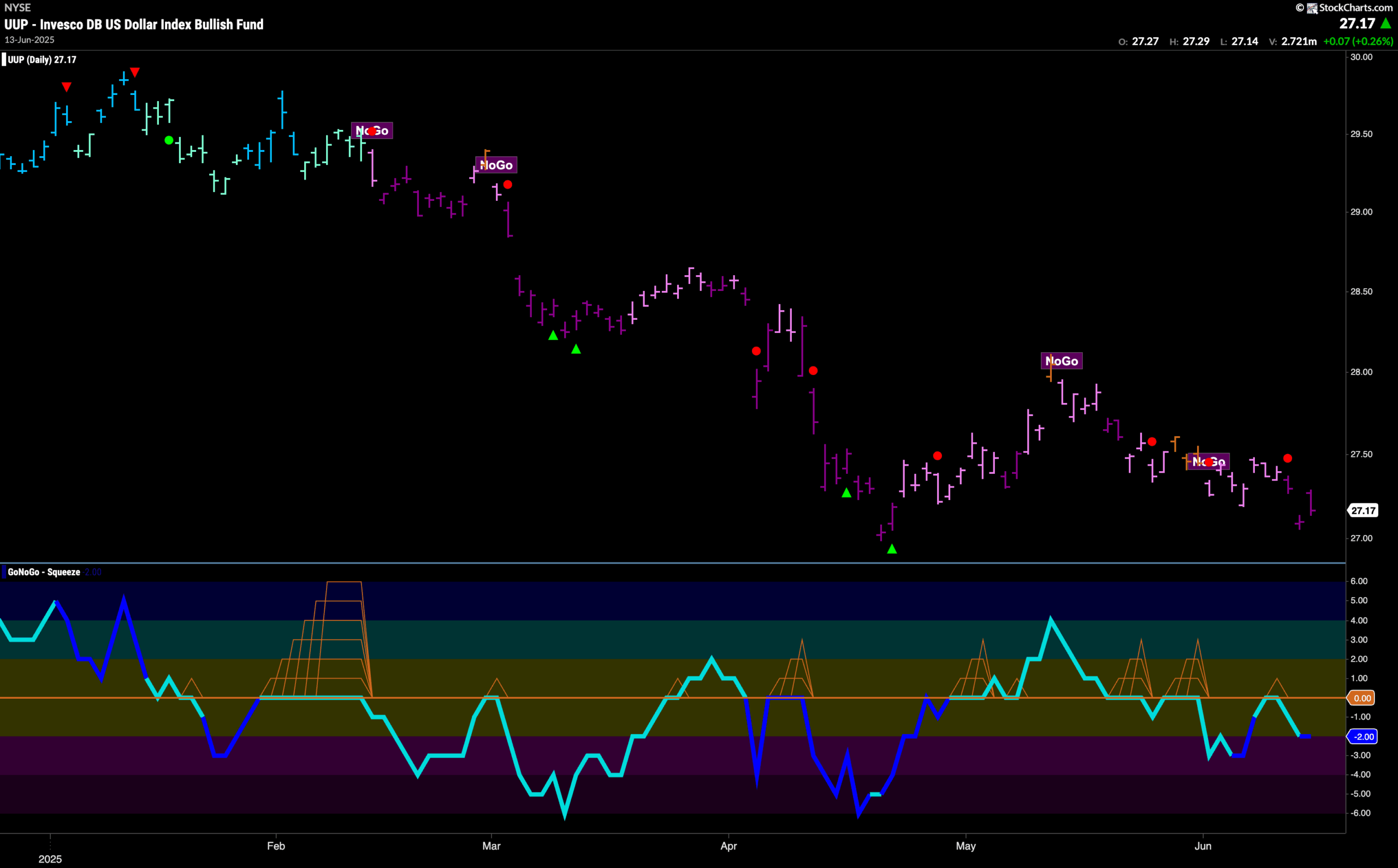Click the blue -2.00 oscillator value tag
The width and height of the screenshot is (1398, 868).
[x=1363, y=736]
